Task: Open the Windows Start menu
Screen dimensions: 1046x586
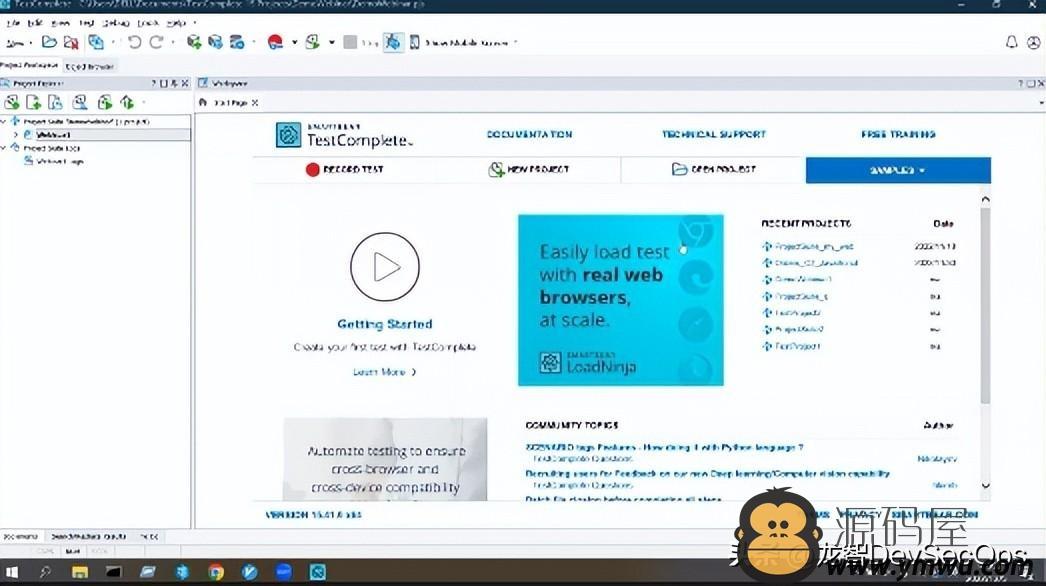Action: pos(11,572)
